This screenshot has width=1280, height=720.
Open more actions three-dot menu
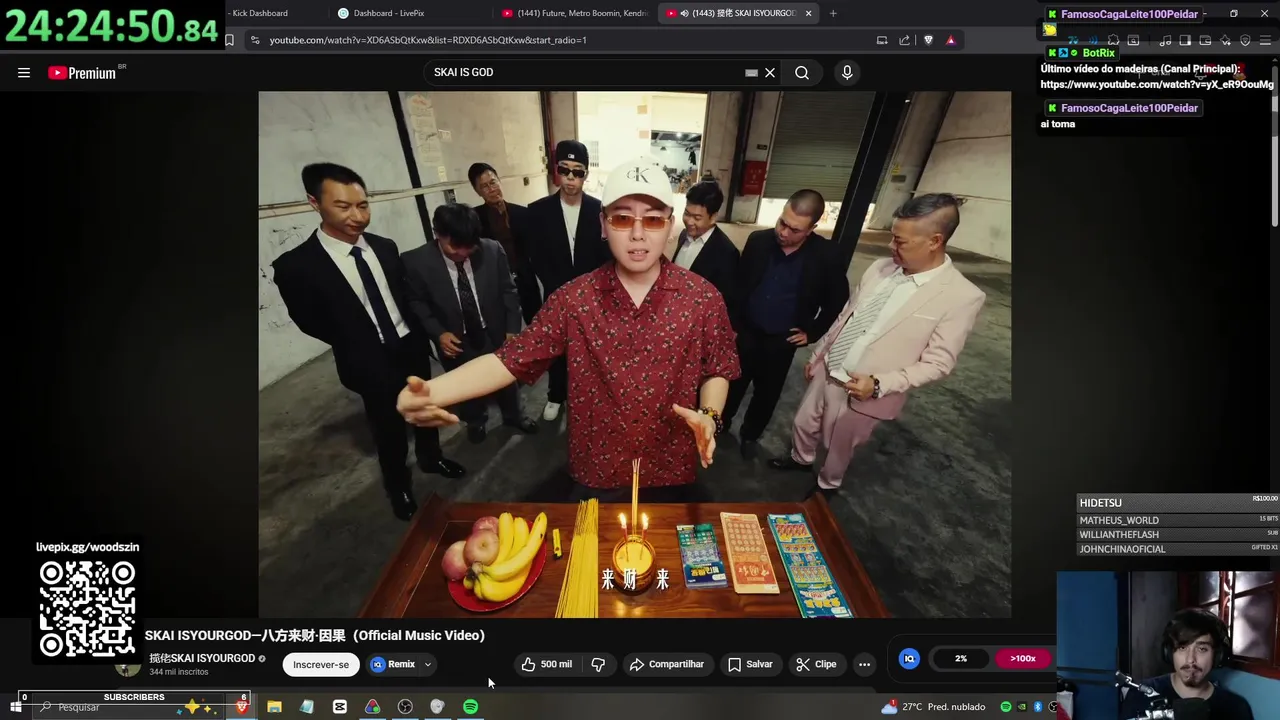pyautogui.click(x=864, y=664)
